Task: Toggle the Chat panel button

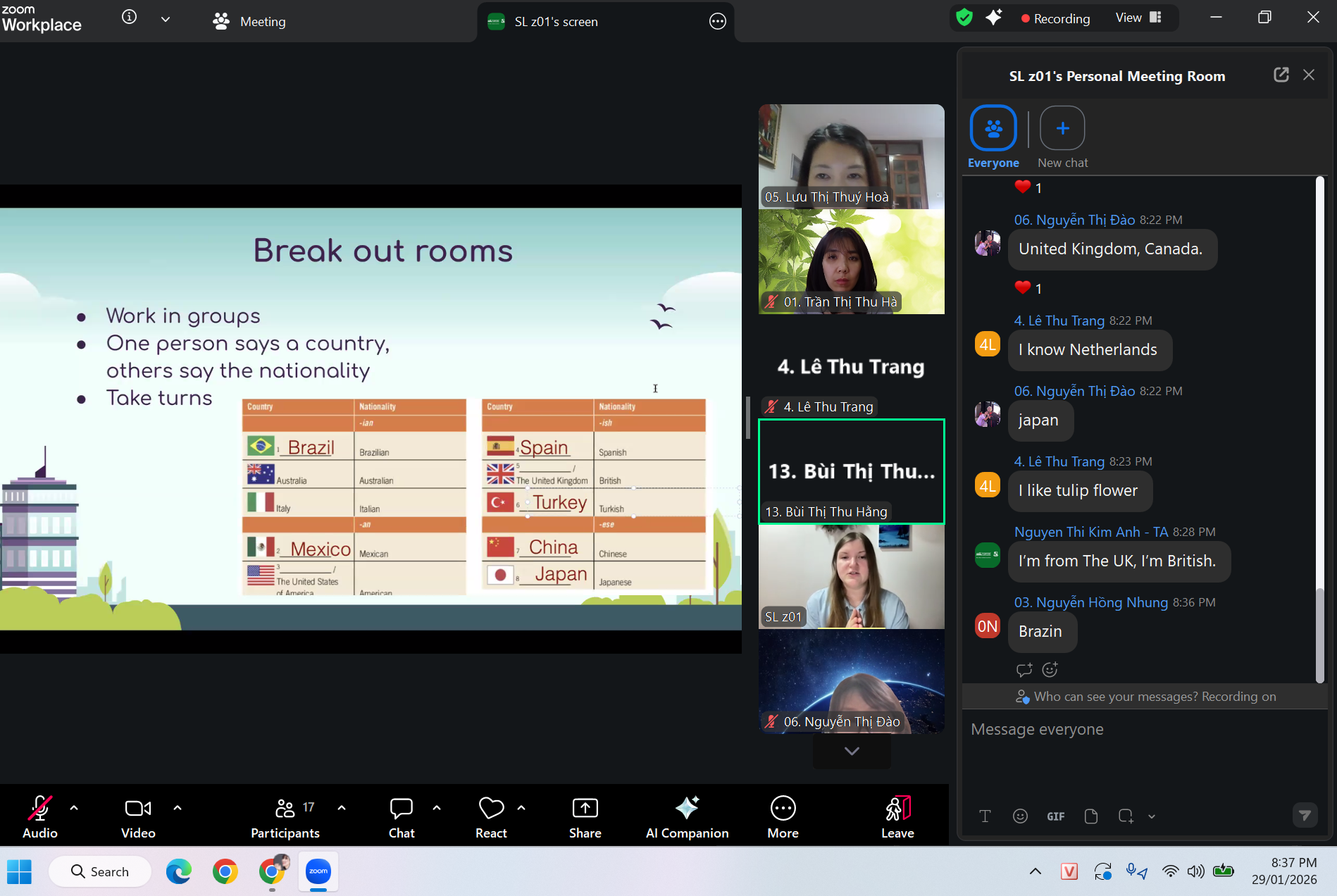Action: pyautogui.click(x=402, y=817)
